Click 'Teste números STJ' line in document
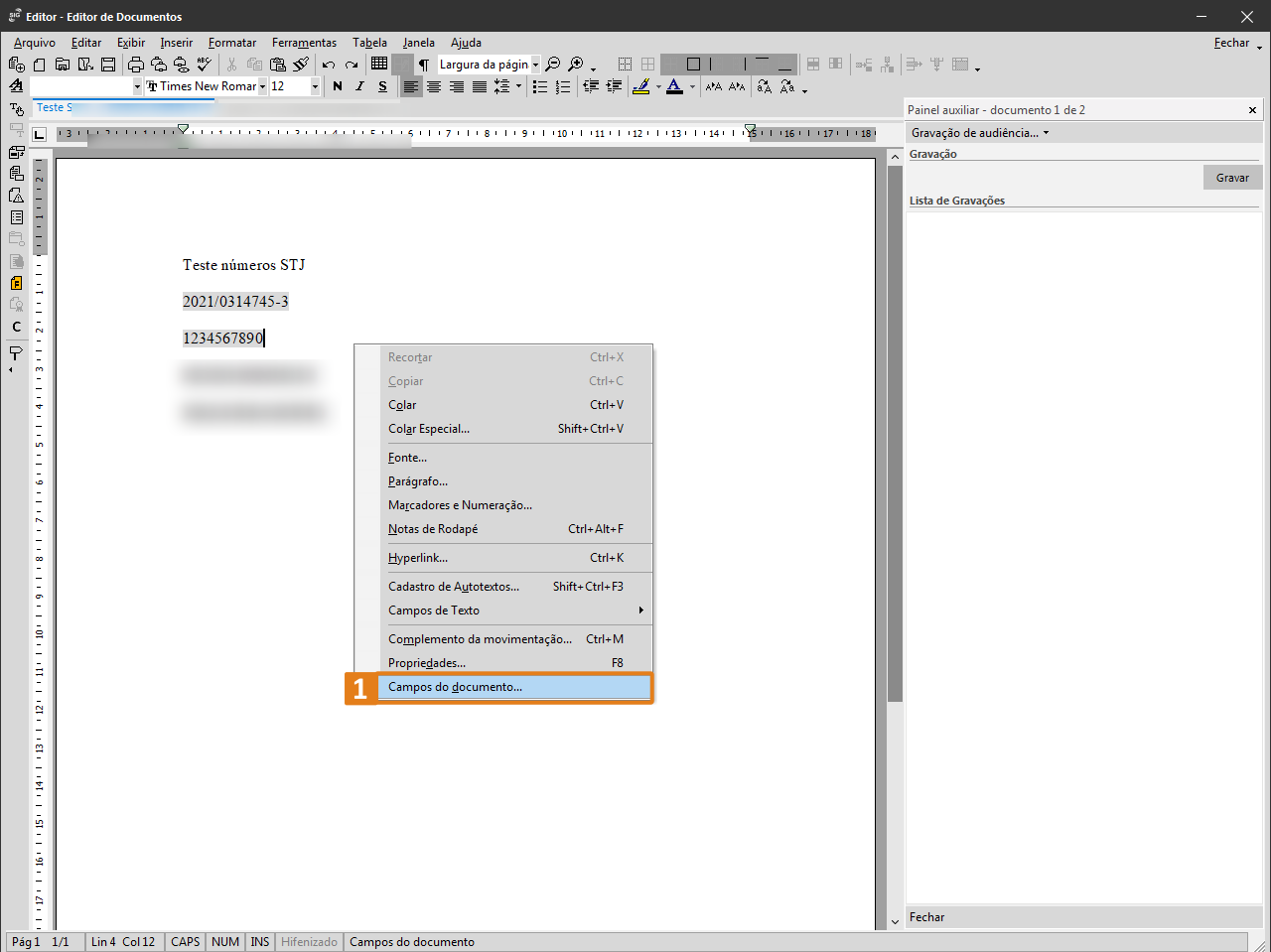 click(x=244, y=265)
